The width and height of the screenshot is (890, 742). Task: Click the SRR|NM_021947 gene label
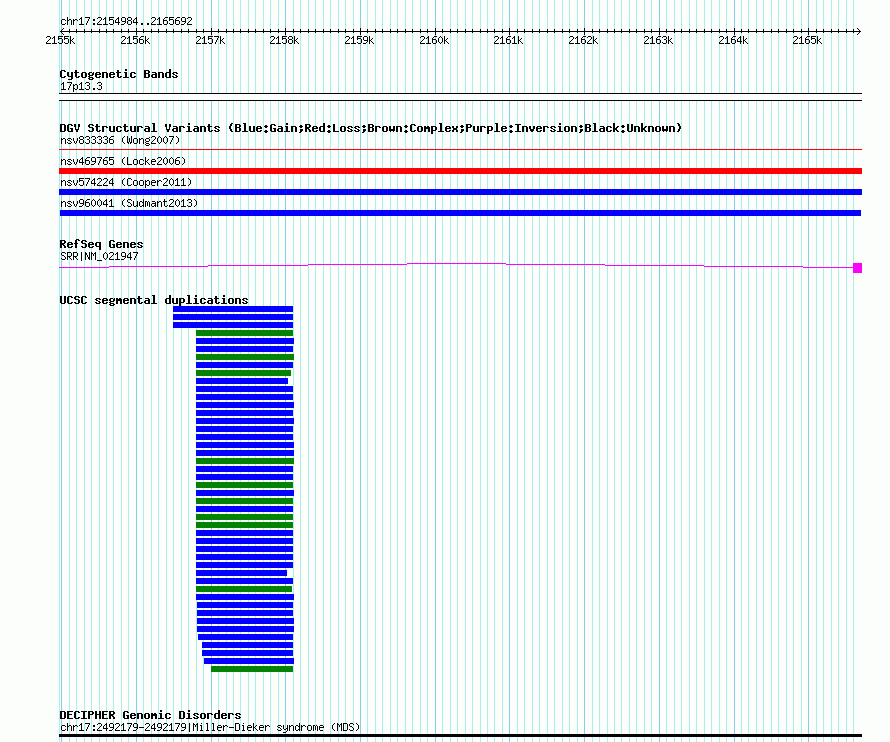[99, 257]
